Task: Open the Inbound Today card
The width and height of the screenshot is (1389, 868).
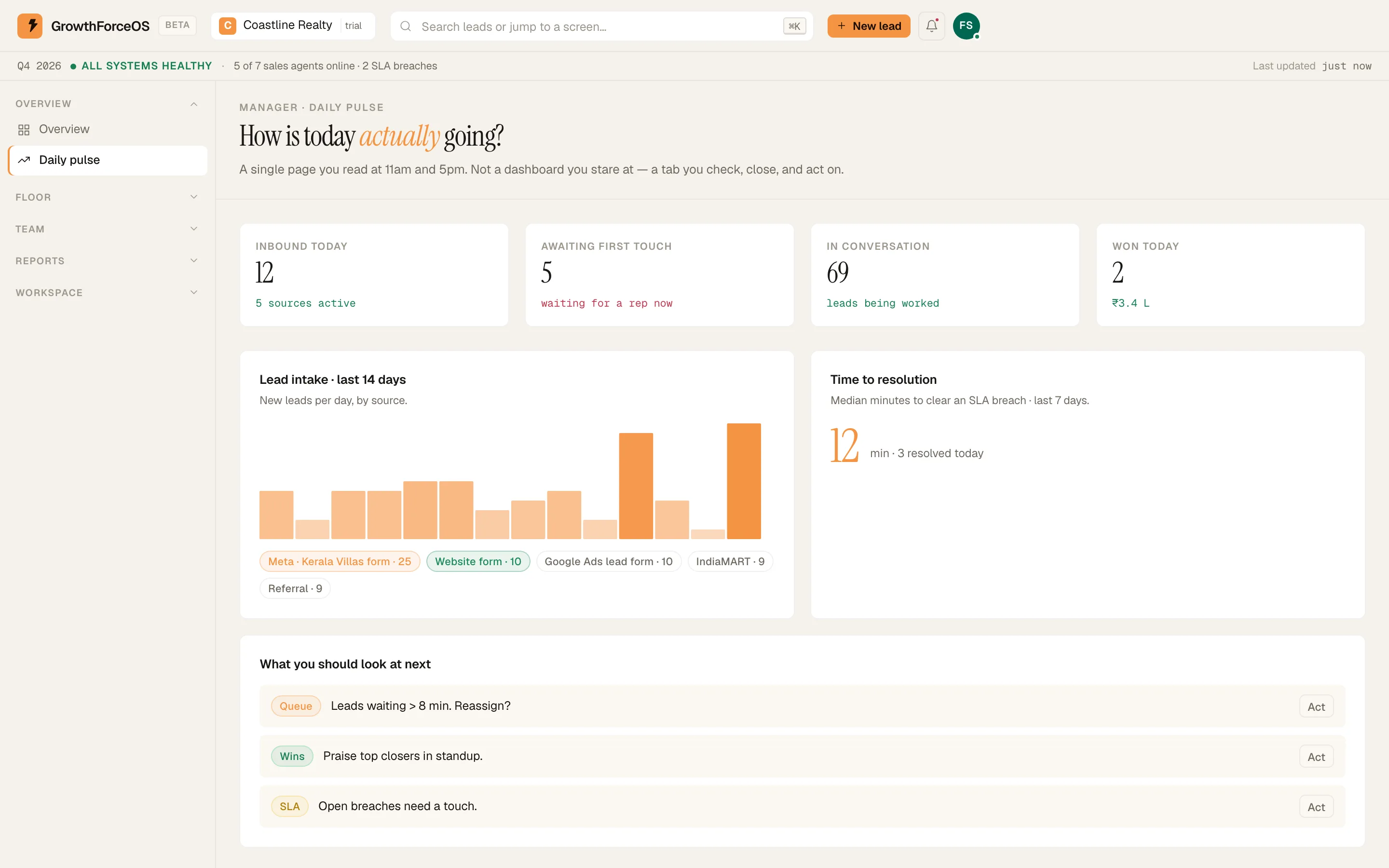Action: tap(374, 275)
